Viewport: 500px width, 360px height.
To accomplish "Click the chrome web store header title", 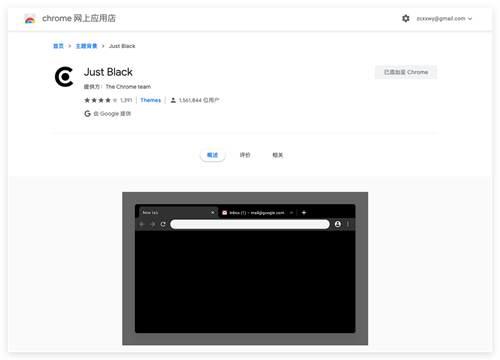I will (x=79, y=18).
